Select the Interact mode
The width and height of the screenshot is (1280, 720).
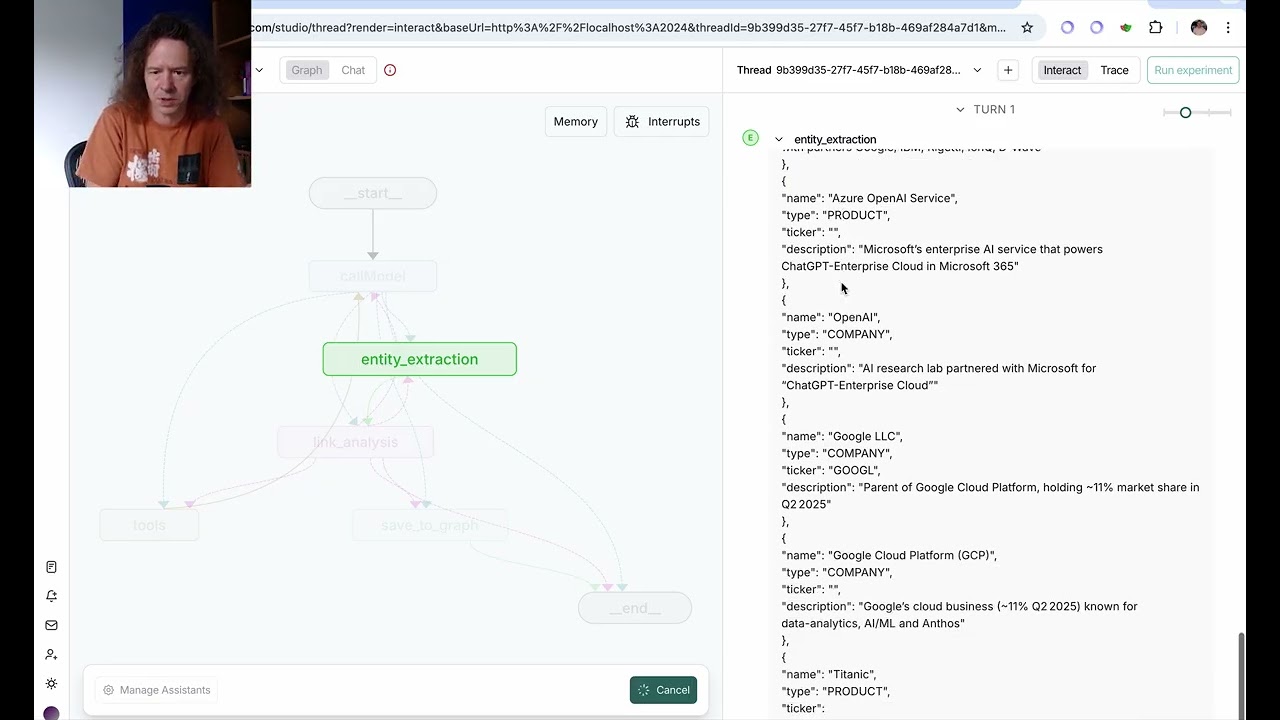click(x=1062, y=70)
